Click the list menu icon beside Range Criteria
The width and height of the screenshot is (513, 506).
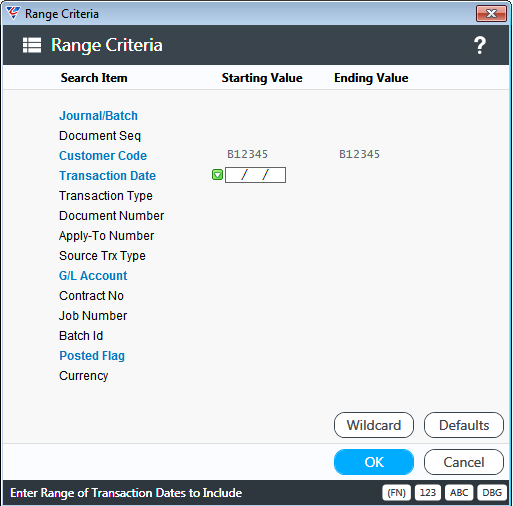32,45
